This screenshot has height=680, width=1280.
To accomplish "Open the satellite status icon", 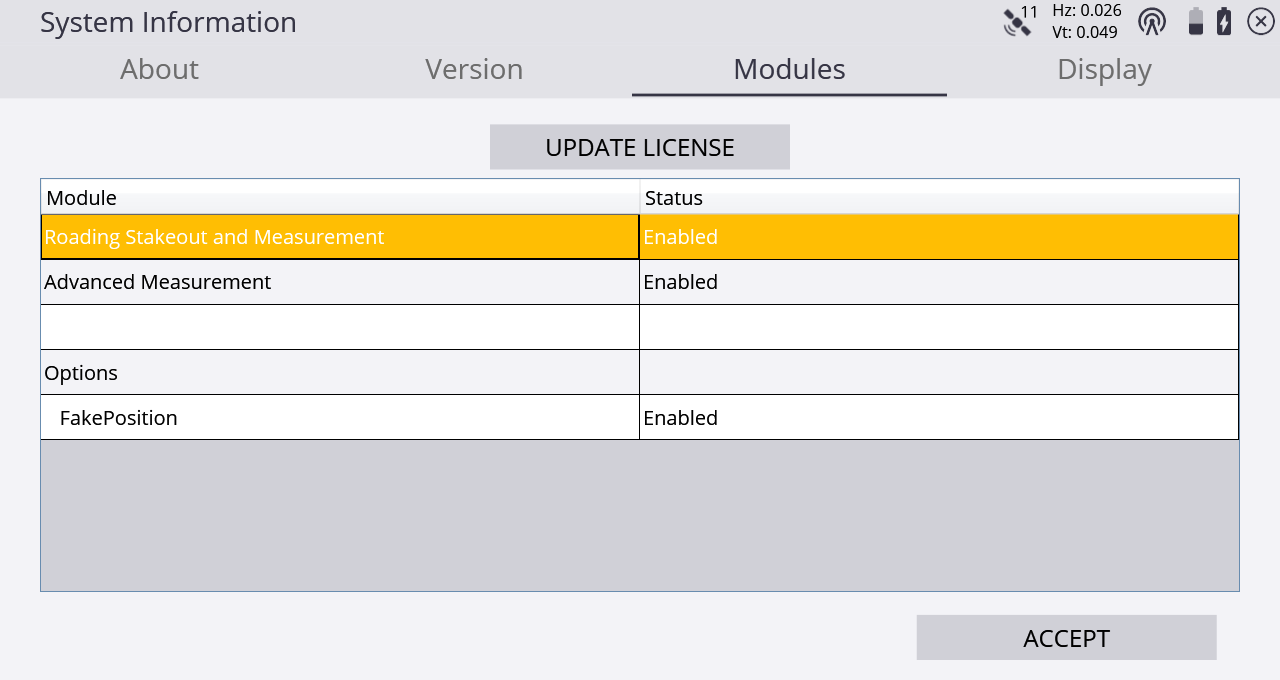I will 1017,23.
